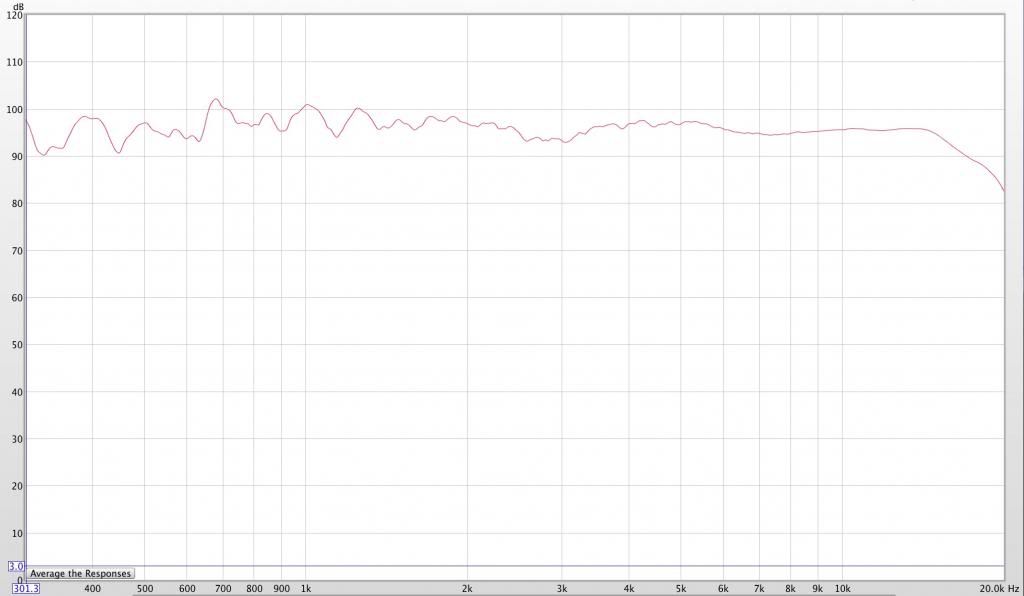This screenshot has width=1024, height=596.
Task: Click the 120 level axis label
Action: (x=14, y=15)
